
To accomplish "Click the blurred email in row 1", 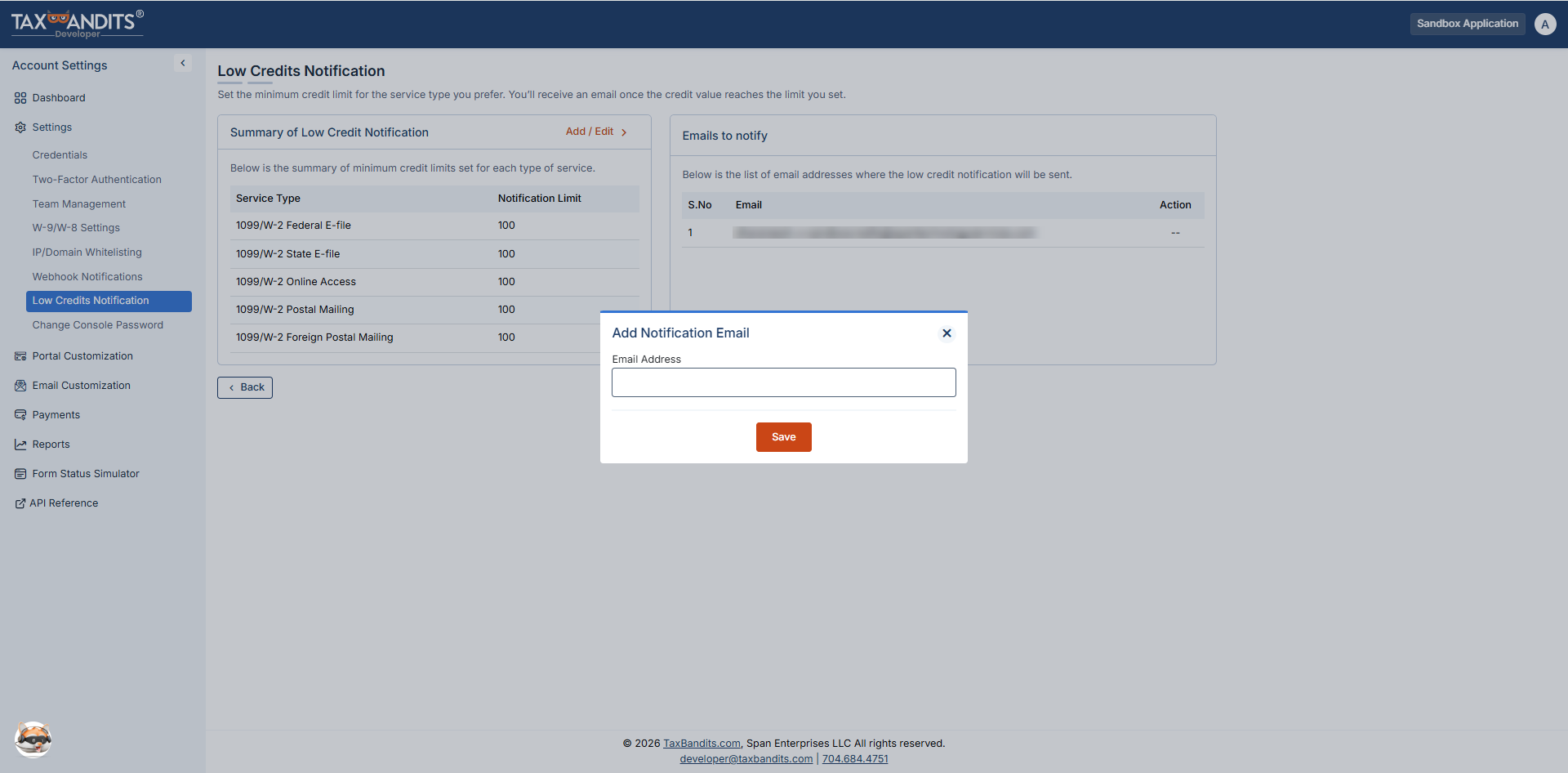I will pos(884,233).
